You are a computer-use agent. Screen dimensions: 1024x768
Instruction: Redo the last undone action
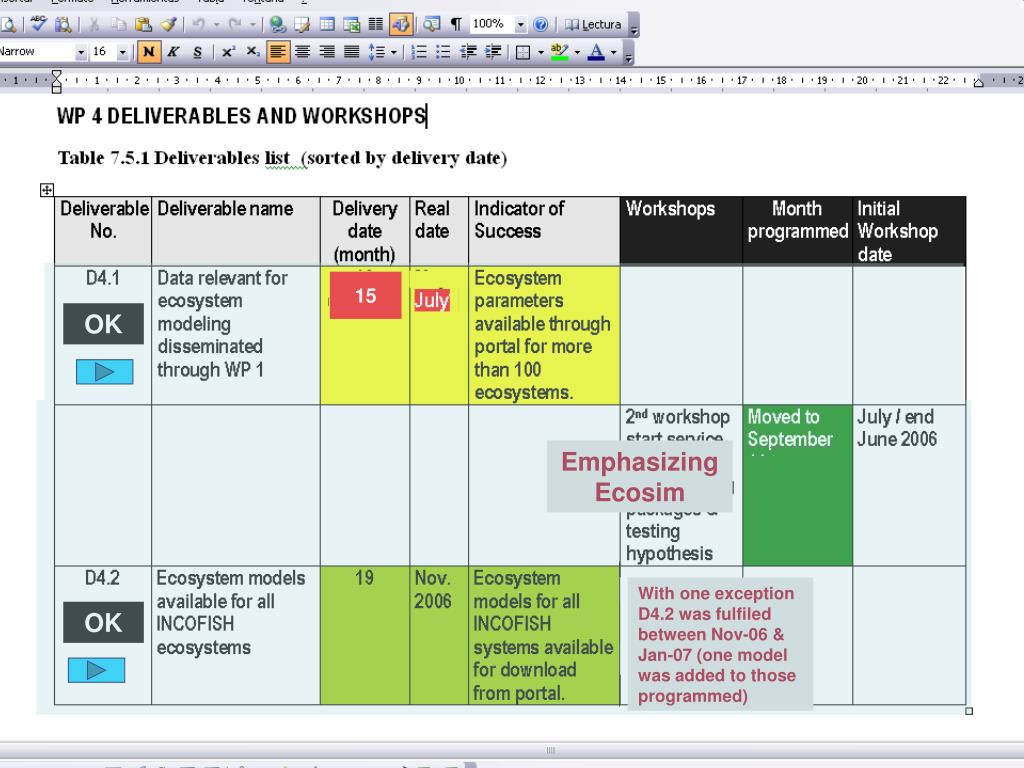[x=235, y=25]
